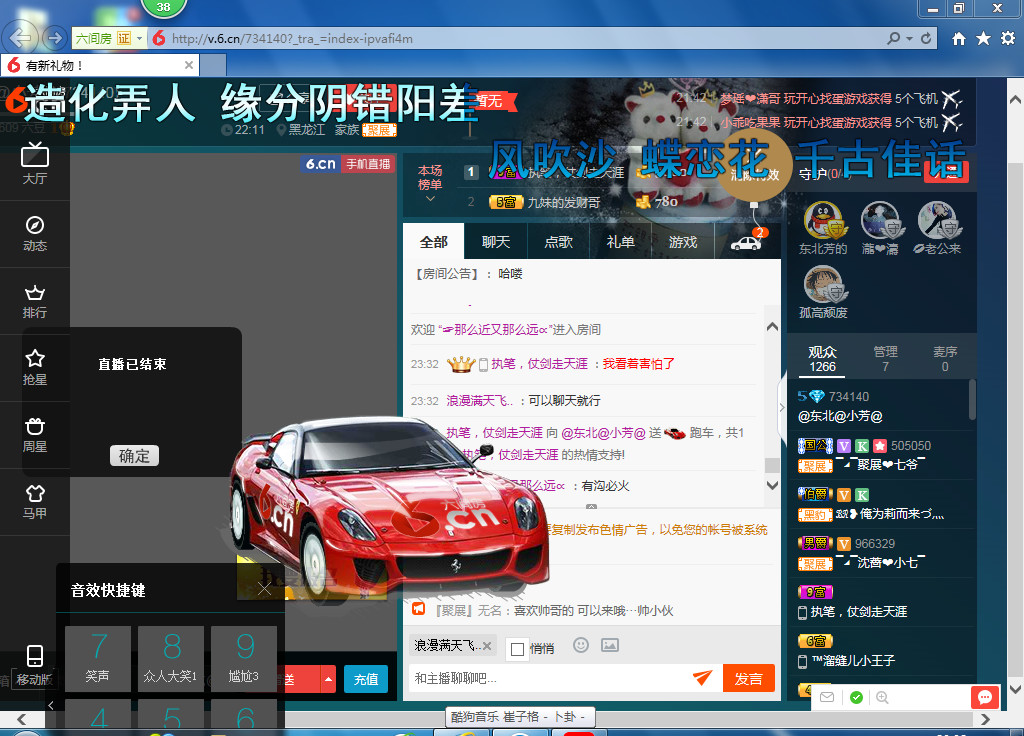Open the 抢星 star sidebar icon
Viewport: 1024px width, 736px height.
click(x=35, y=368)
